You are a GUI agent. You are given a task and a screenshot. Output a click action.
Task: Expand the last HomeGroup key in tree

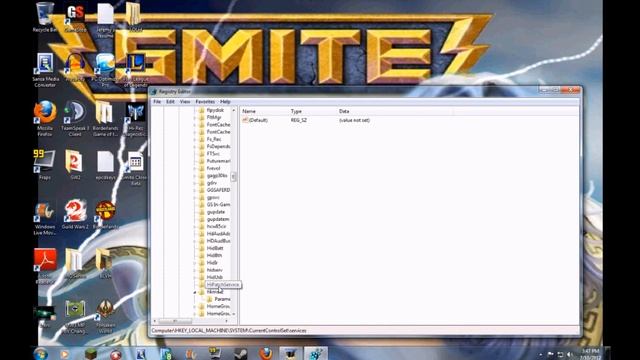[x=195, y=314]
